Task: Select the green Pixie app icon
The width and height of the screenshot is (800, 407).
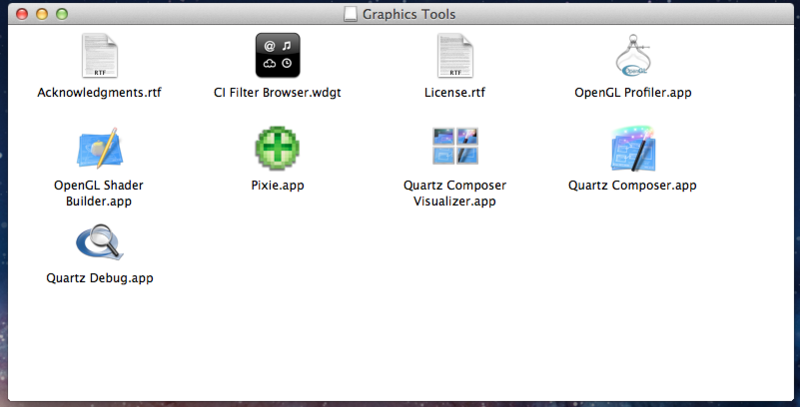Action: click(278, 148)
